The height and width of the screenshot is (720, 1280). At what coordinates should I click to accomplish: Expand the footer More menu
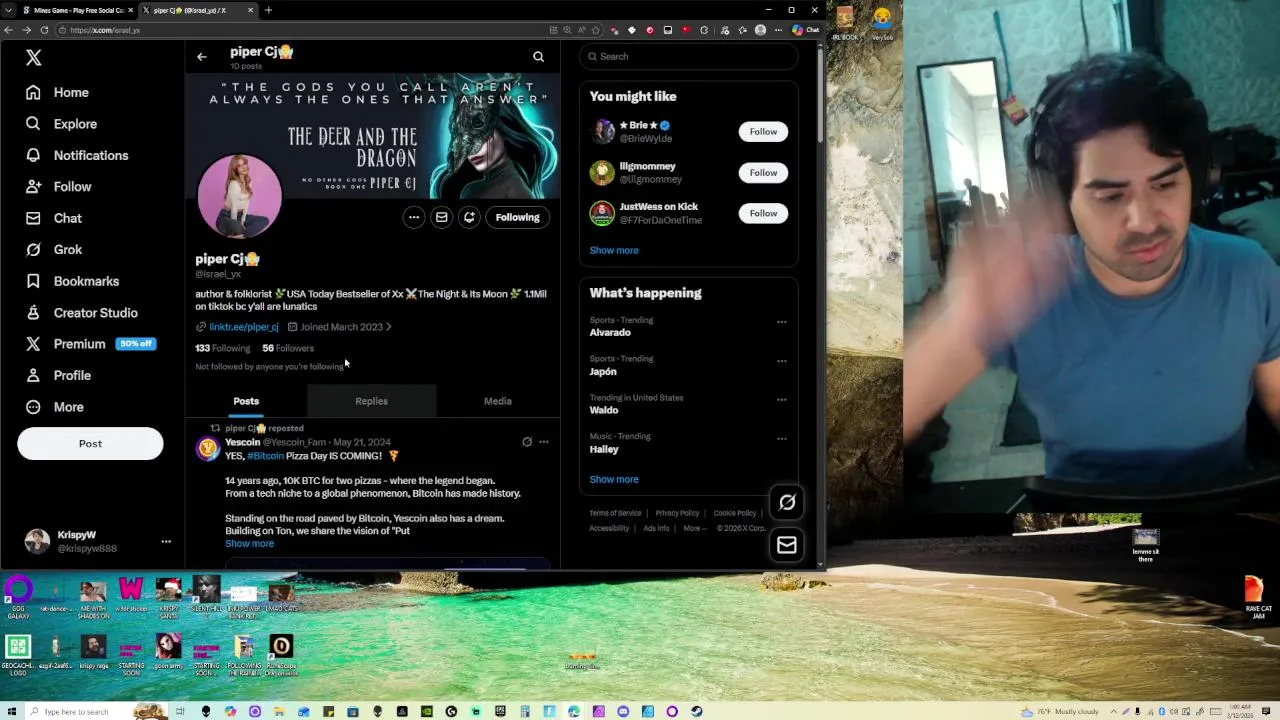coord(695,528)
